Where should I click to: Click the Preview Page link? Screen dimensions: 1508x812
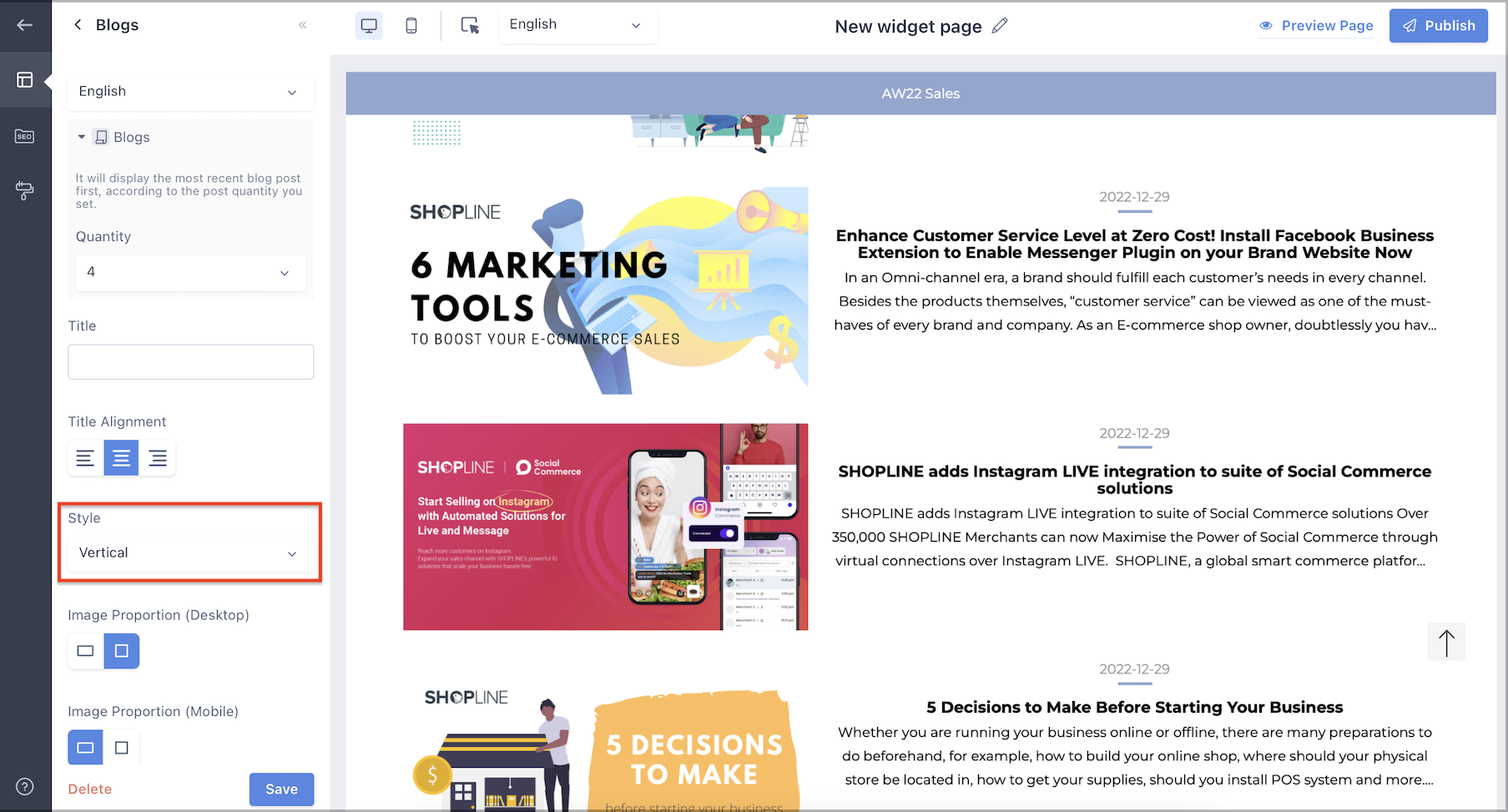pos(1327,26)
